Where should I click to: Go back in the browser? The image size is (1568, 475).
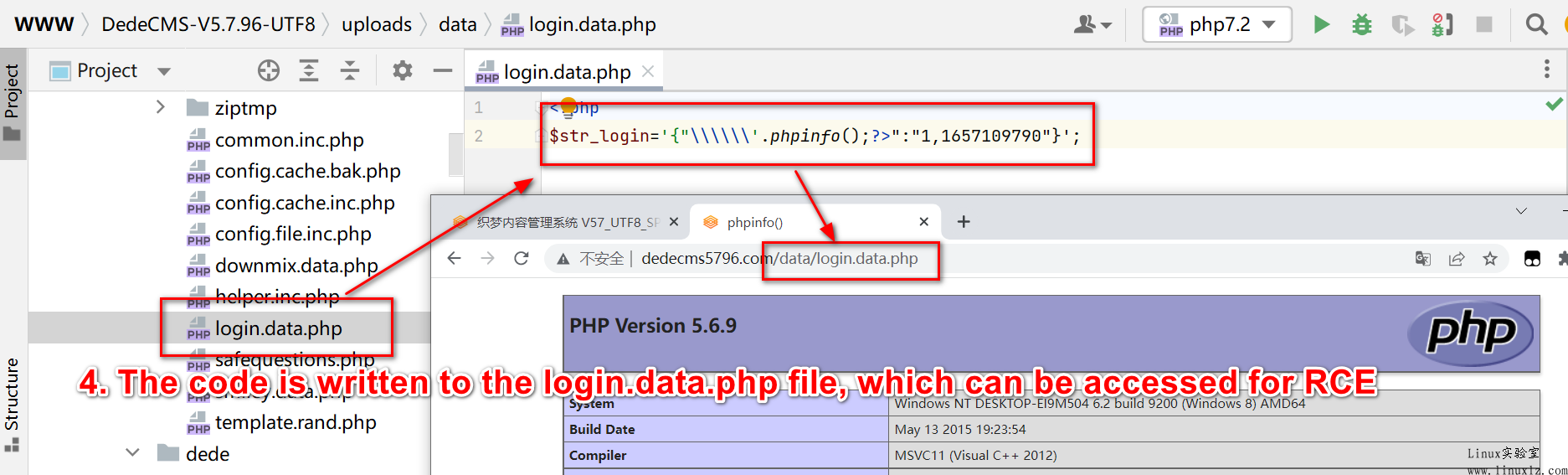[455, 258]
